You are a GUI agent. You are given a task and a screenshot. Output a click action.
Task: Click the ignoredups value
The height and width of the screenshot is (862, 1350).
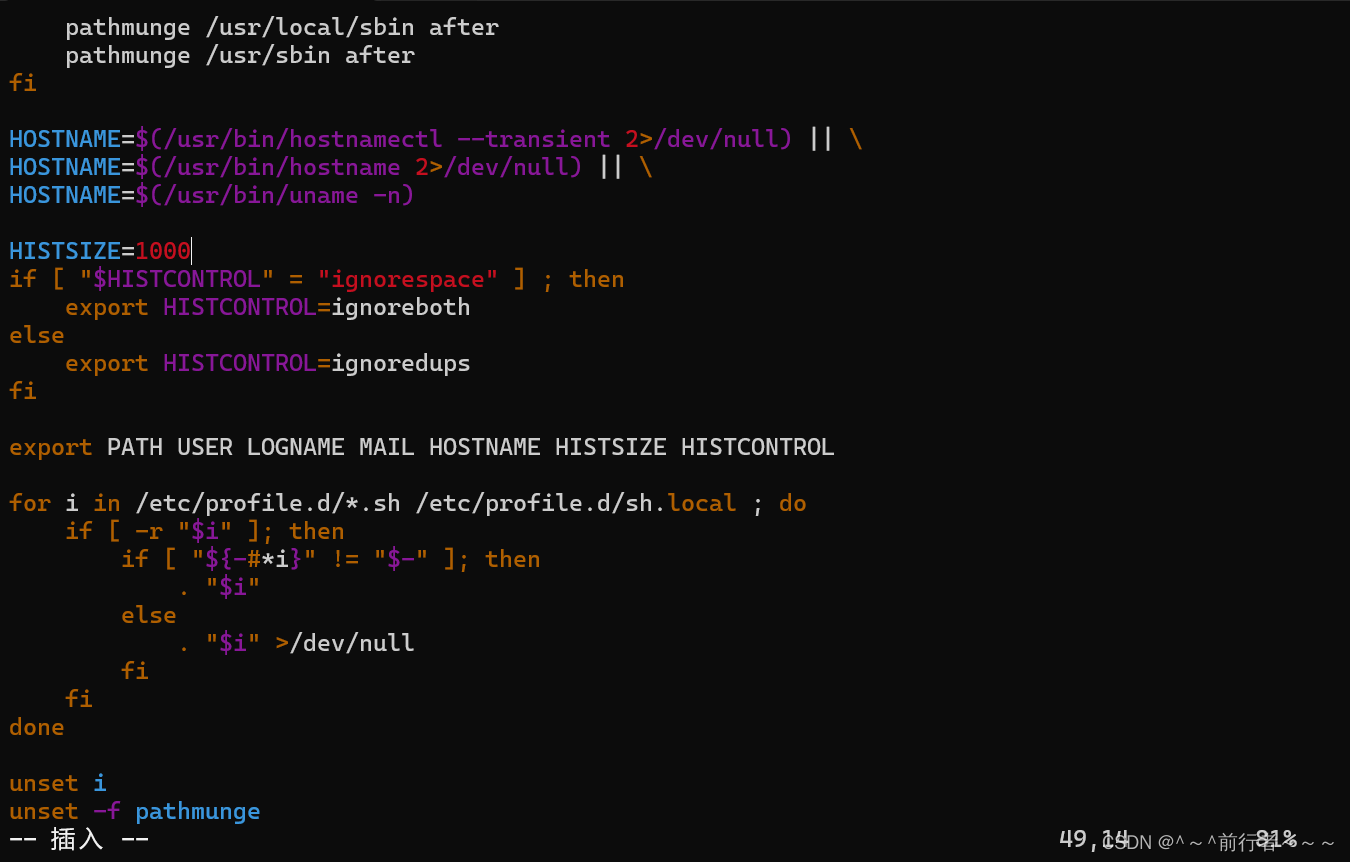click(401, 363)
